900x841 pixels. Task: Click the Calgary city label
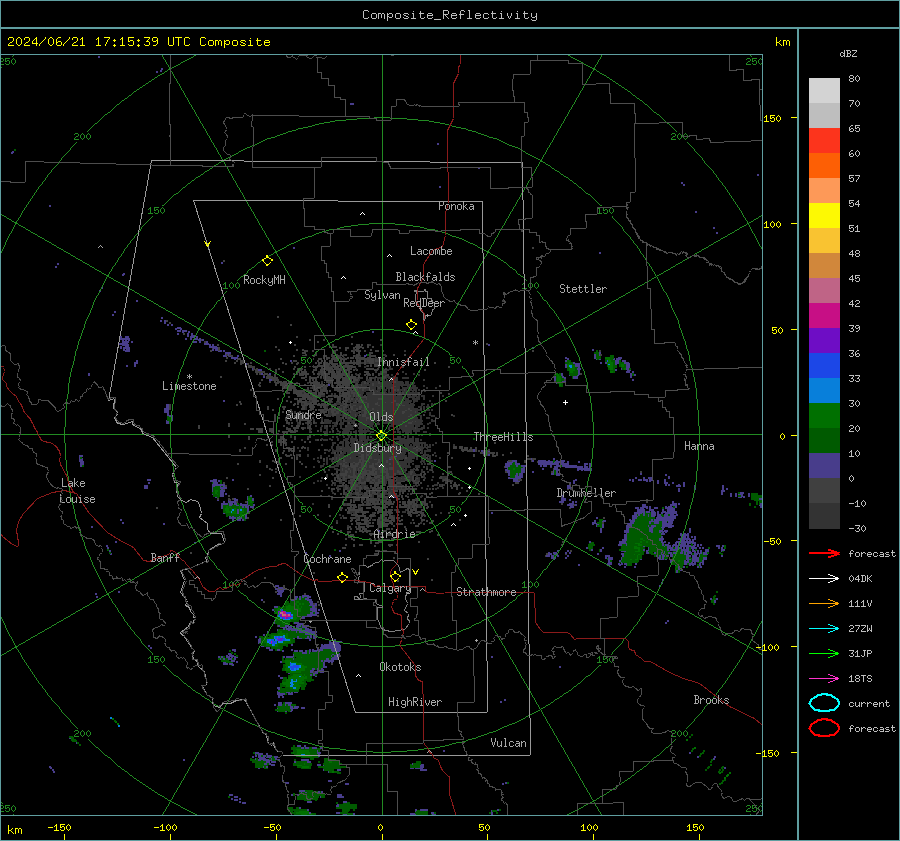pos(390,588)
